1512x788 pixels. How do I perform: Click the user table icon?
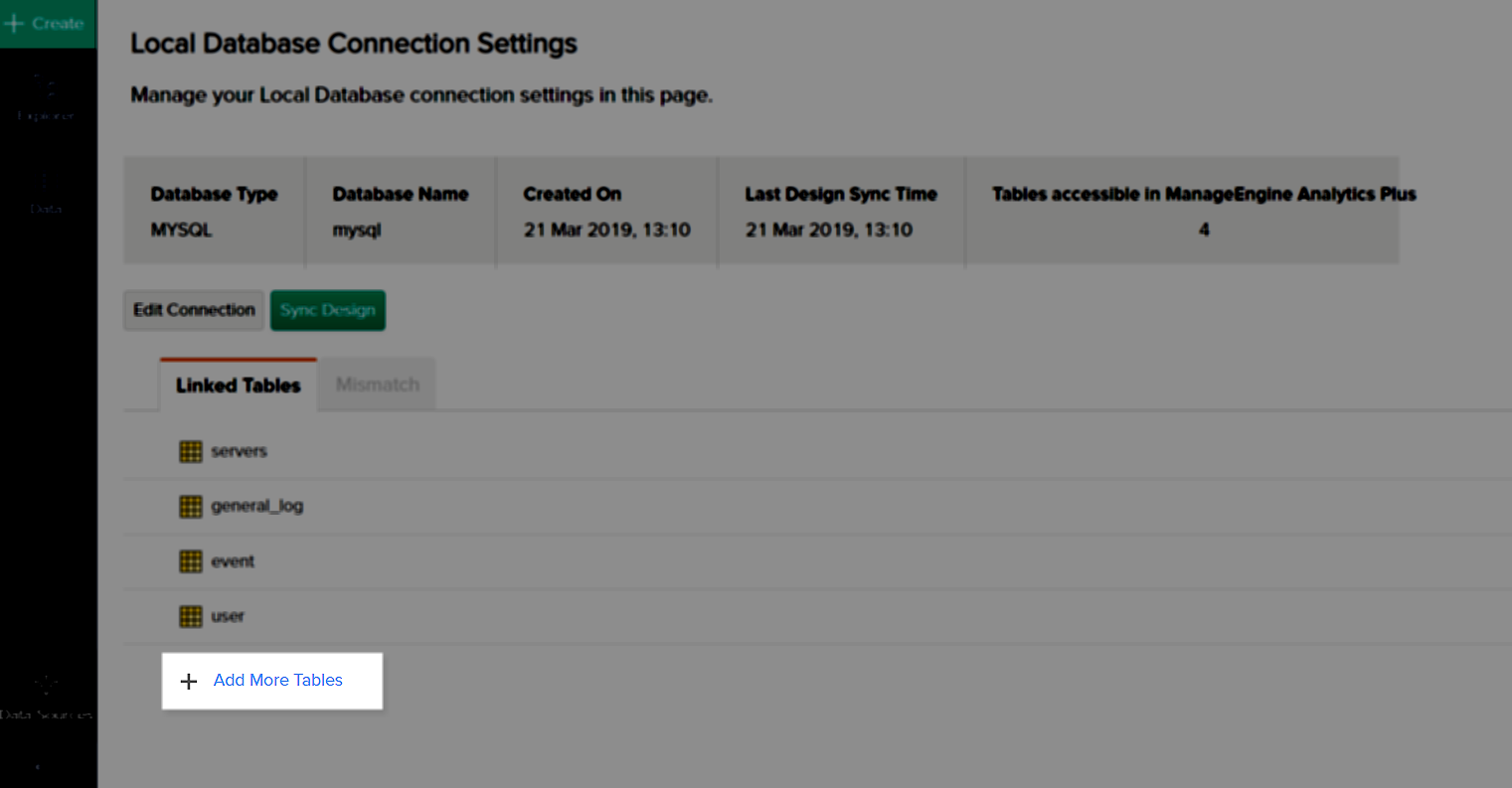point(190,617)
